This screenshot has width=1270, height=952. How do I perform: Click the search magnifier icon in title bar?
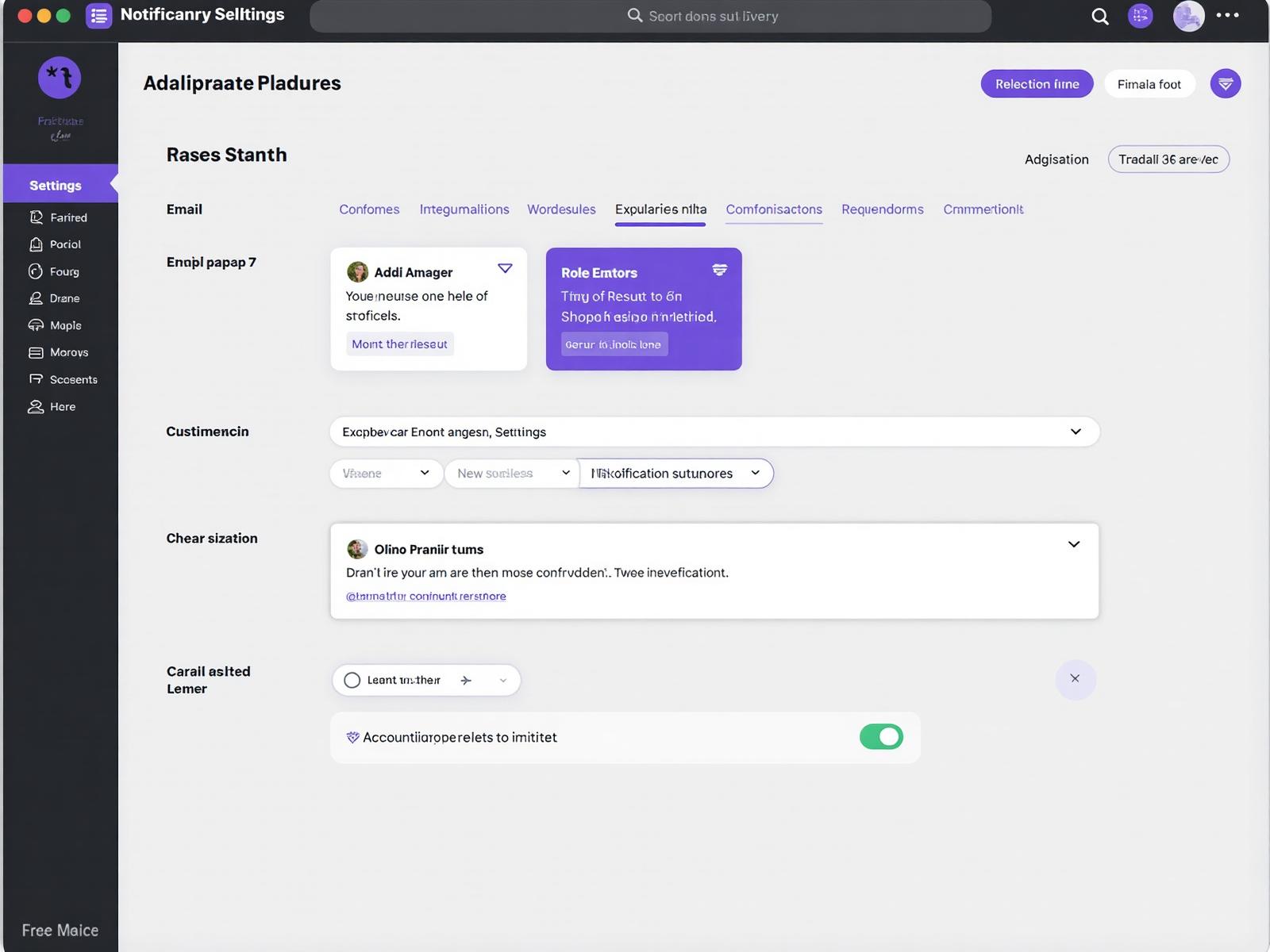pos(1099,16)
